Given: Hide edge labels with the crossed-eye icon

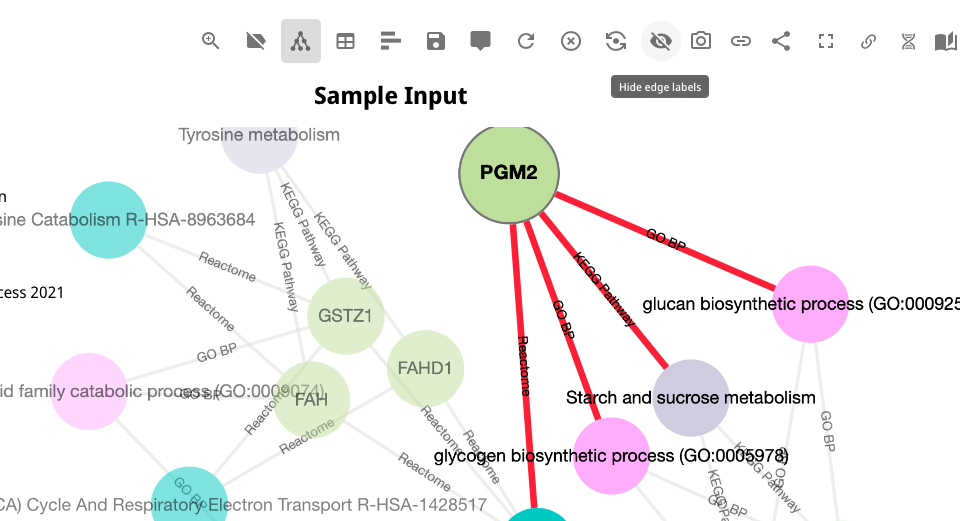Looking at the screenshot, I should pos(661,41).
